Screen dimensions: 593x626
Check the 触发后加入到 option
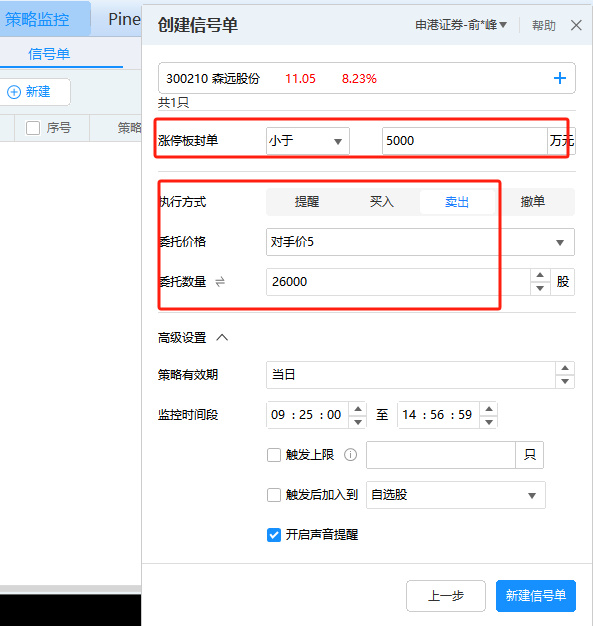click(x=274, y=495)
